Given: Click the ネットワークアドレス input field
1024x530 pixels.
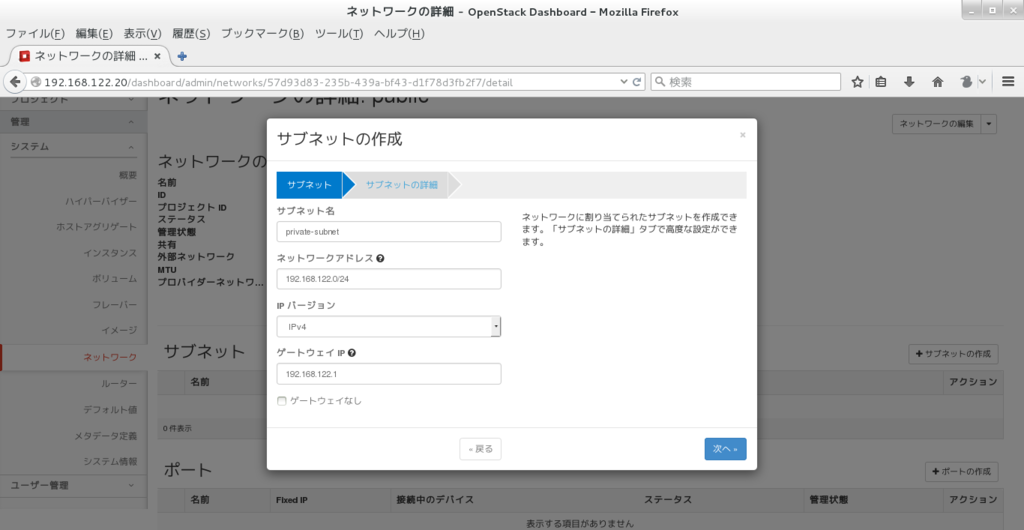Looking at the screenshot, I should [389, 279].
